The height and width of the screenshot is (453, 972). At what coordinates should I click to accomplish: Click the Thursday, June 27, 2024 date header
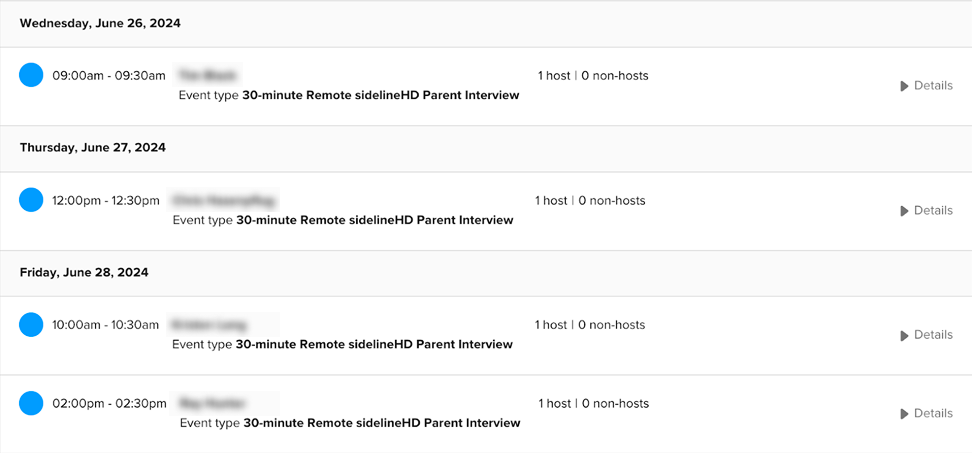pyautogui.click(x=93, y=148)
